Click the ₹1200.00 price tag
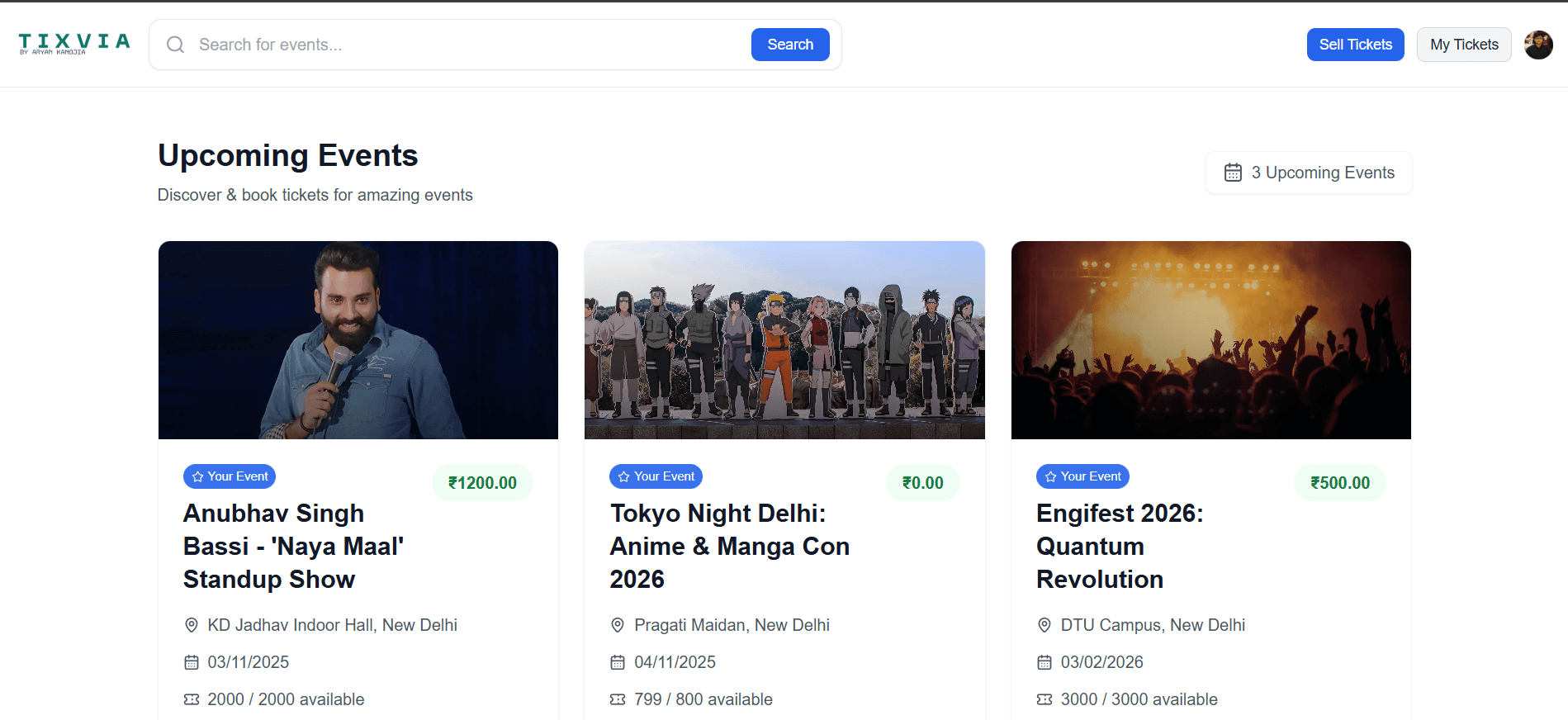The height and width of the screenshot is (720, 1568). click(482, 483)
